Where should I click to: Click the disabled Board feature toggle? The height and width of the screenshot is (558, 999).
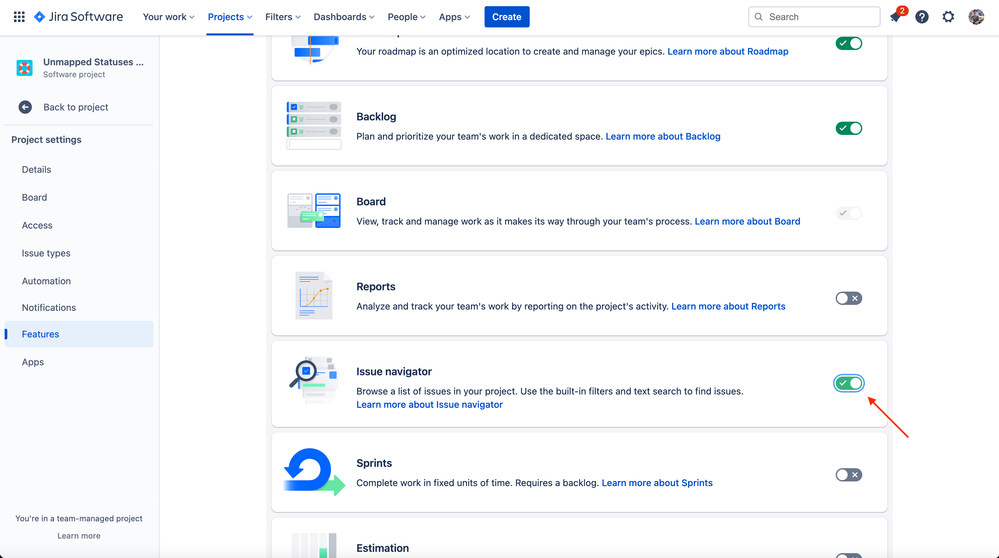tap(849, 213)
